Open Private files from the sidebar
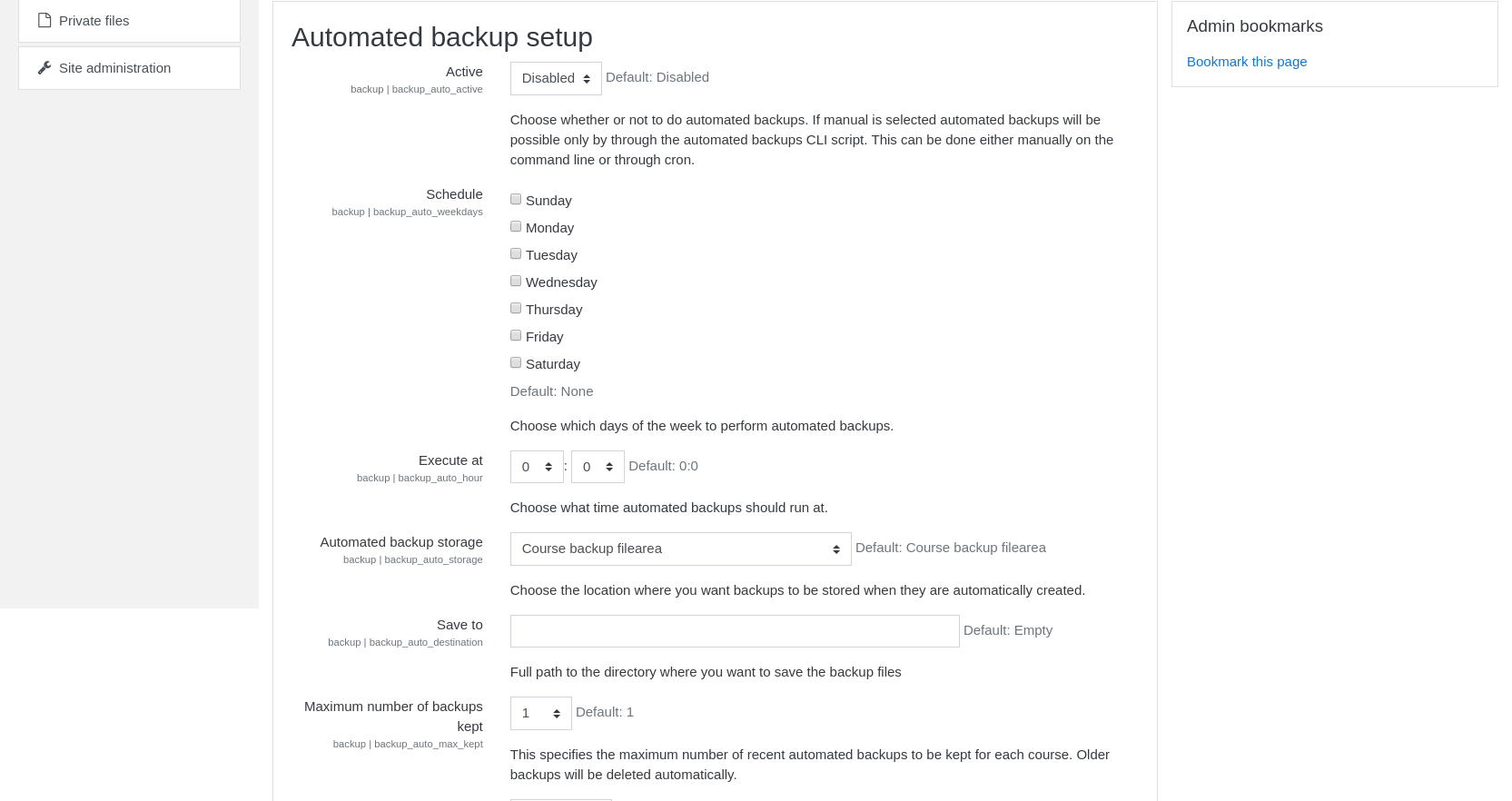 coord(94,19)
